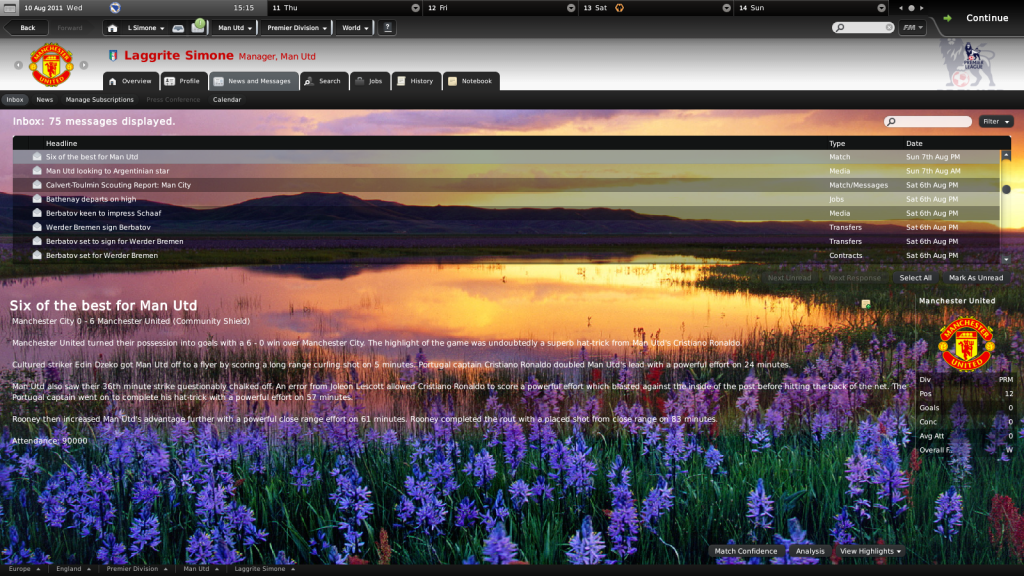Click the tray icon beside L Simone
Screen dimensions: 1024x576
[178, 28]
